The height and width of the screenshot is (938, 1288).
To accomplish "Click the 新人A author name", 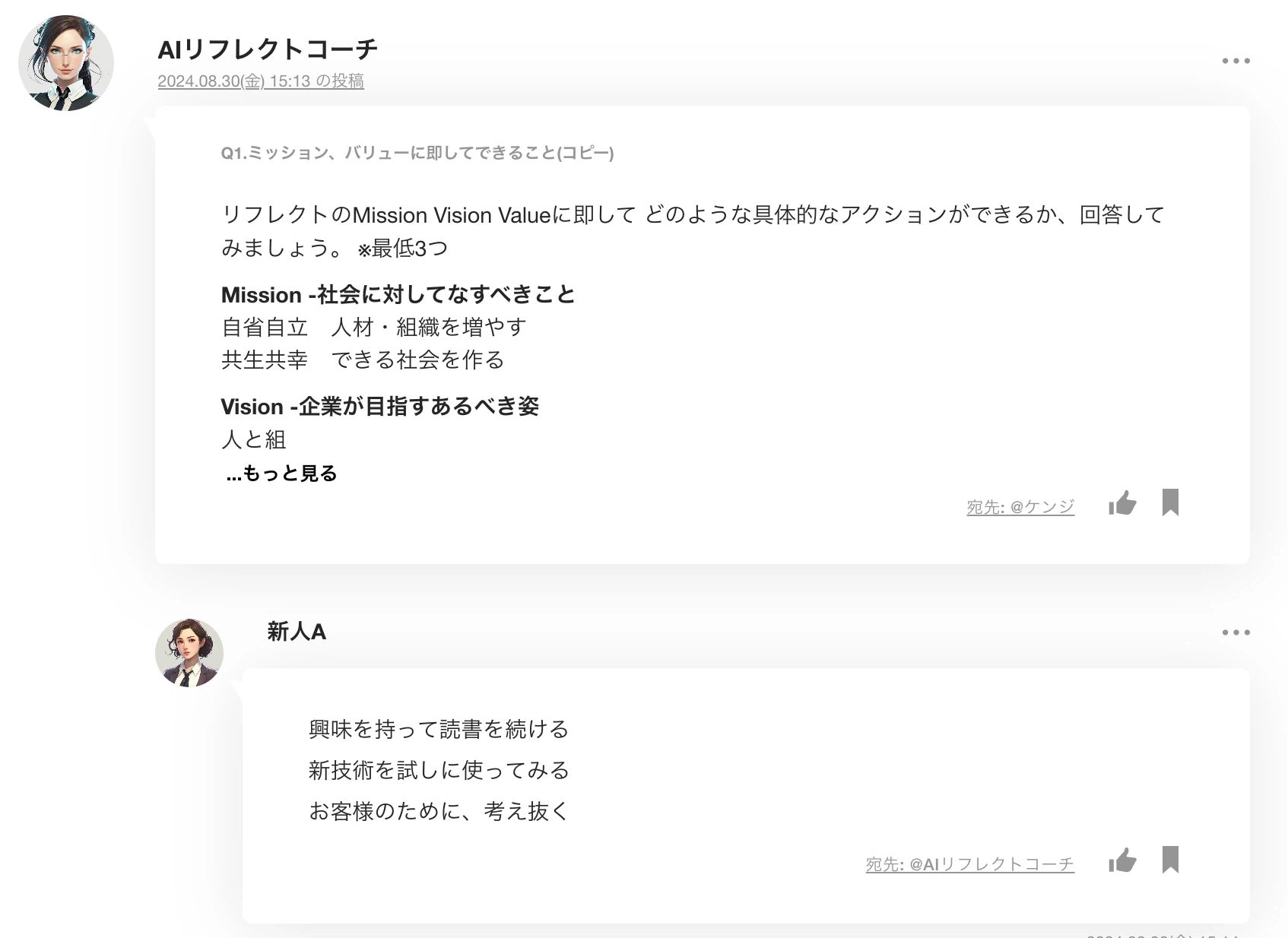I will [297, 632].
